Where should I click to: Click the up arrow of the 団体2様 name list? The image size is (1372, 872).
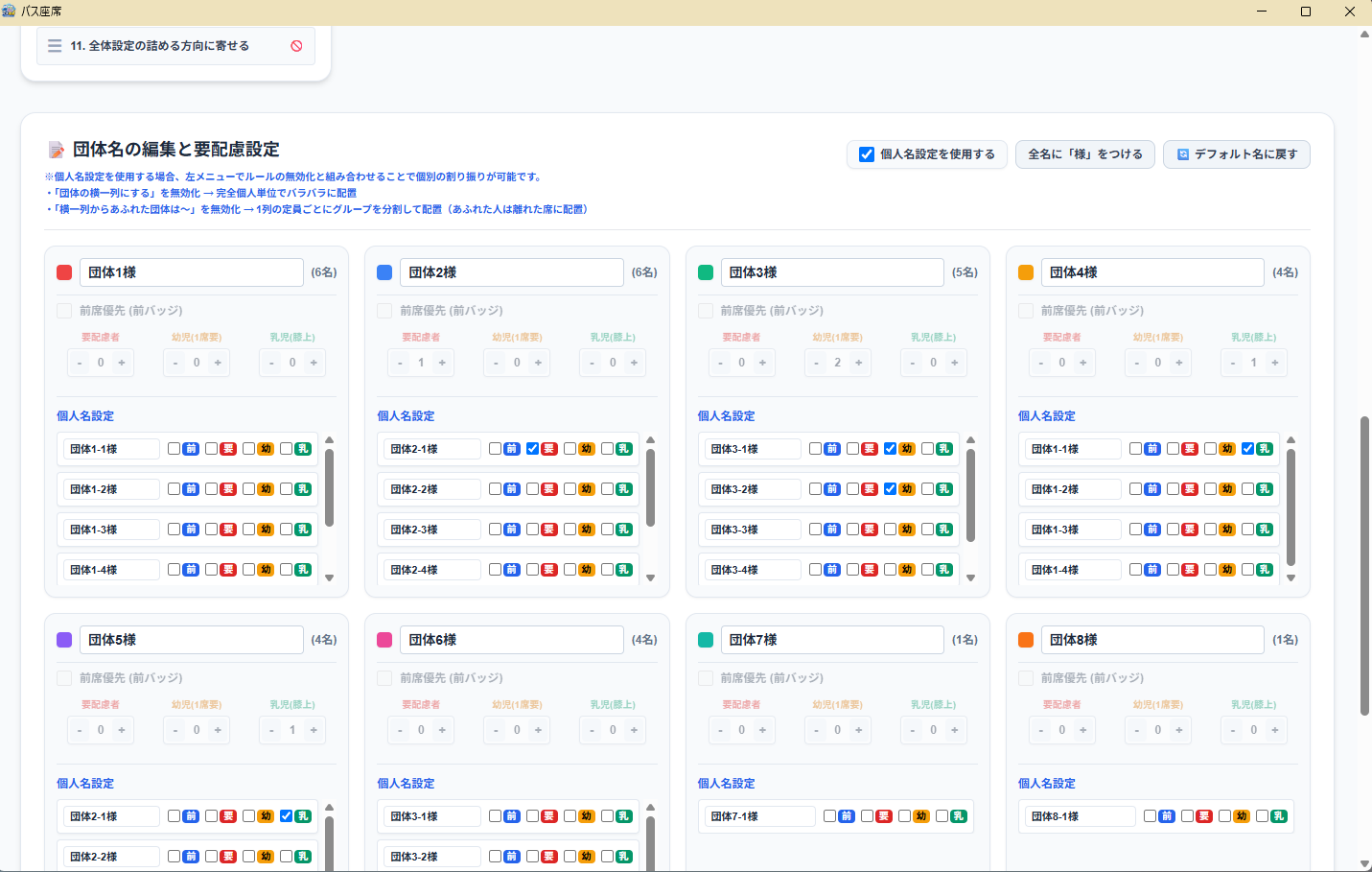click(x=650, y=440)
